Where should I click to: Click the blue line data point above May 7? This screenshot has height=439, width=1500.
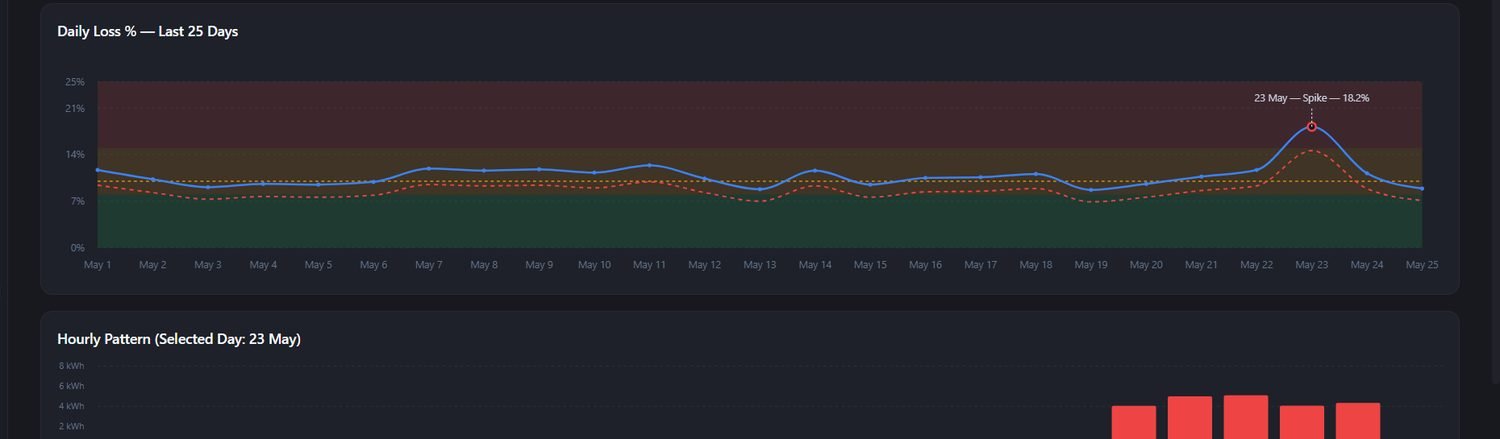[x=428, y=168]
